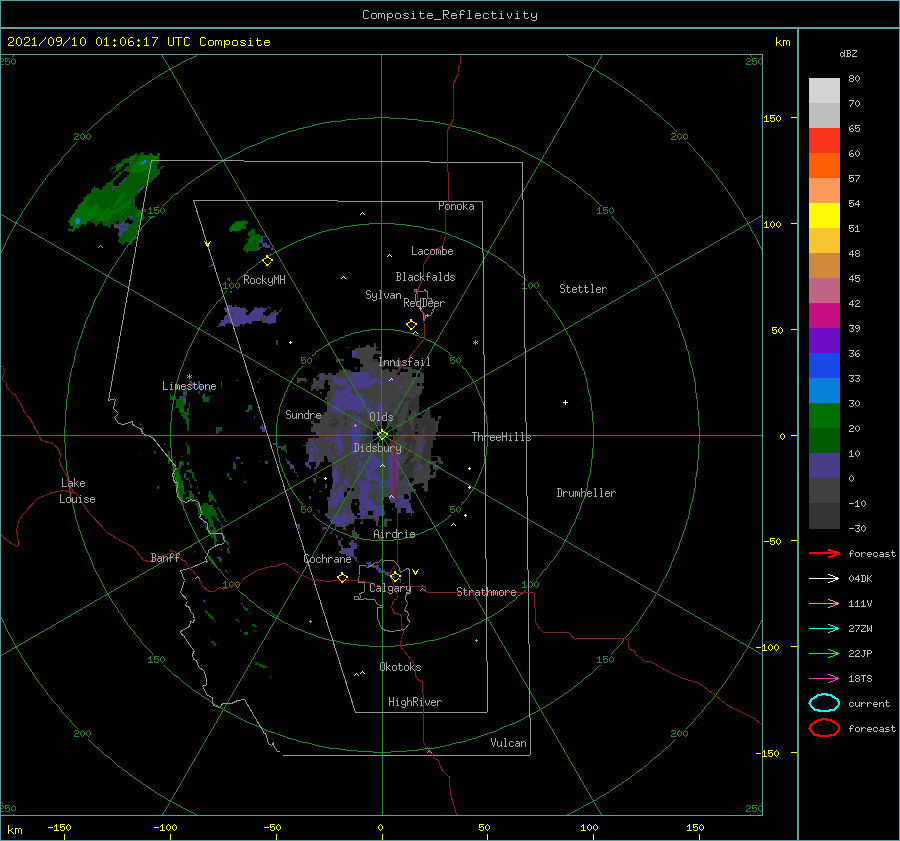The image size is (900, 841).
Task: Click the red forecast ellipse icon
Action: 824,728
